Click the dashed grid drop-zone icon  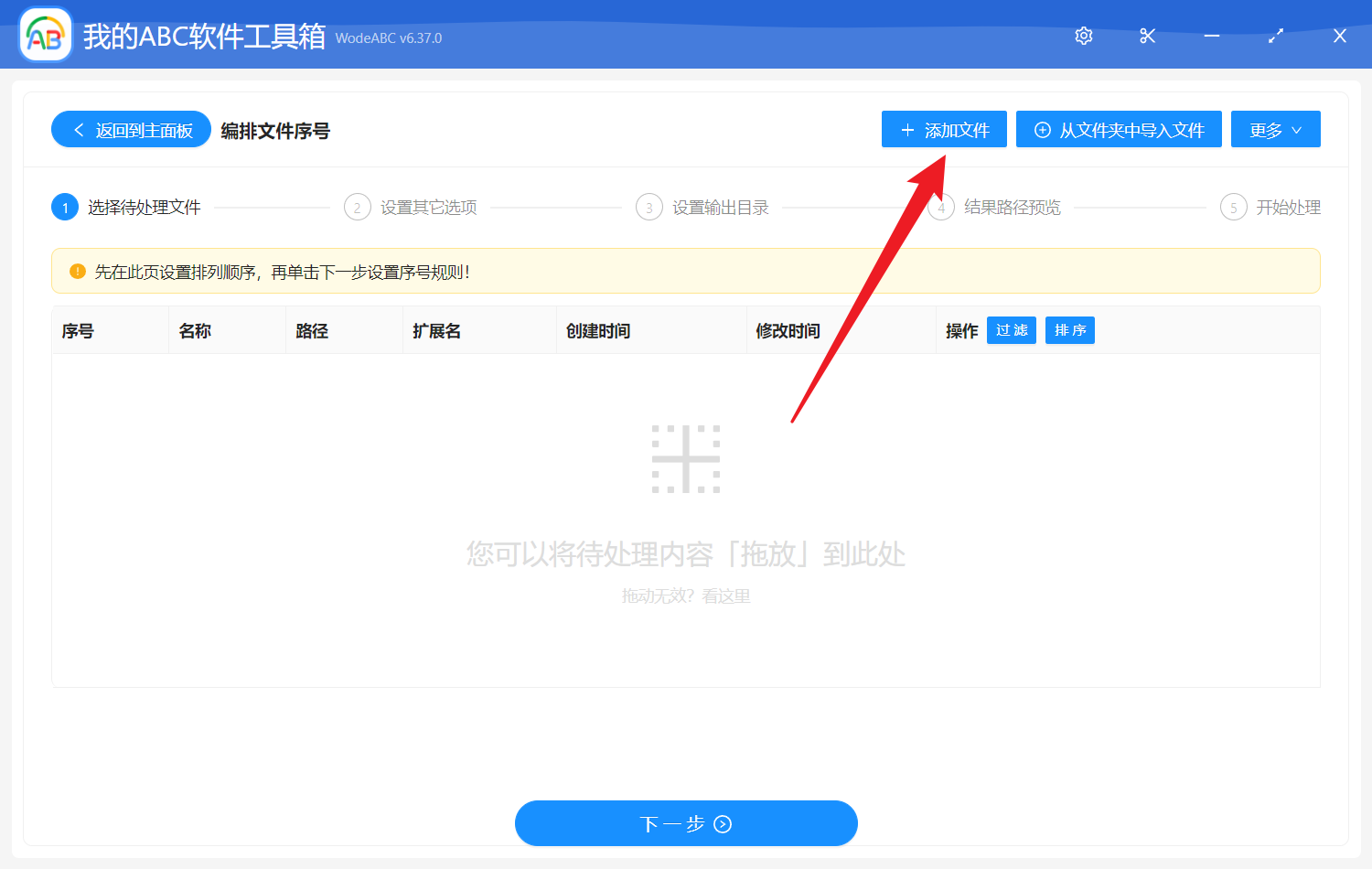click(x=687, y=458)
